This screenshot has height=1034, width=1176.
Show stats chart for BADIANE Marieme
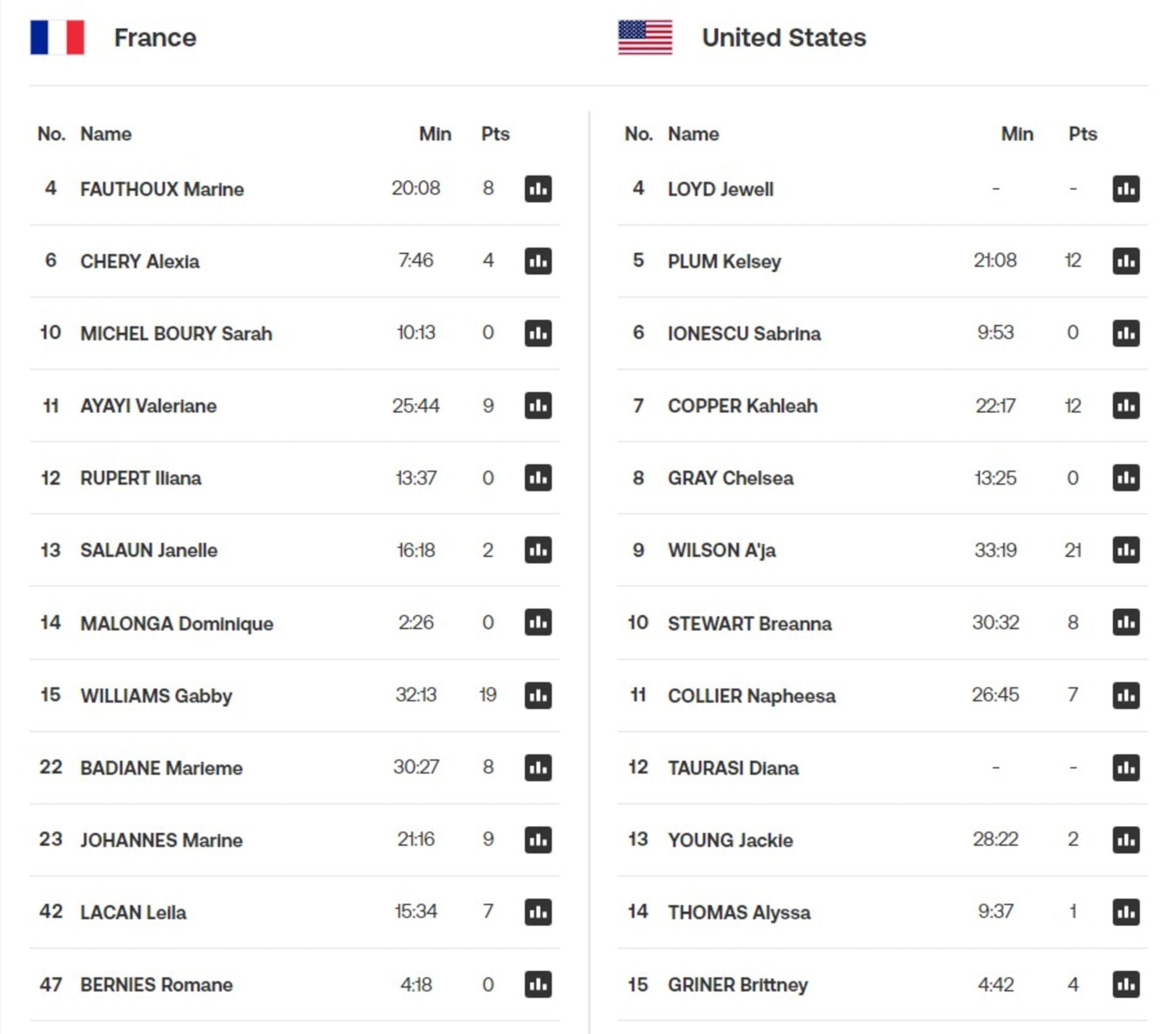pyautogui.click(x=538, y=768)
